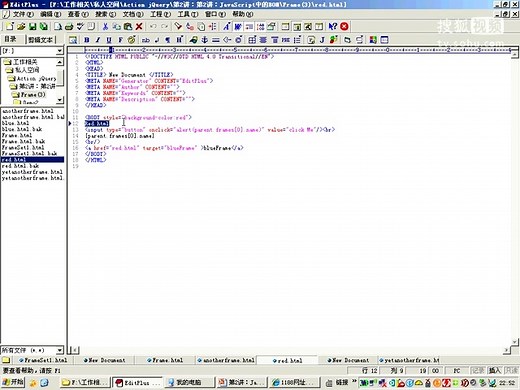Screen dimensions: 520x390
Task: Click the View in Browser icon
Action: tap(73, 40)
